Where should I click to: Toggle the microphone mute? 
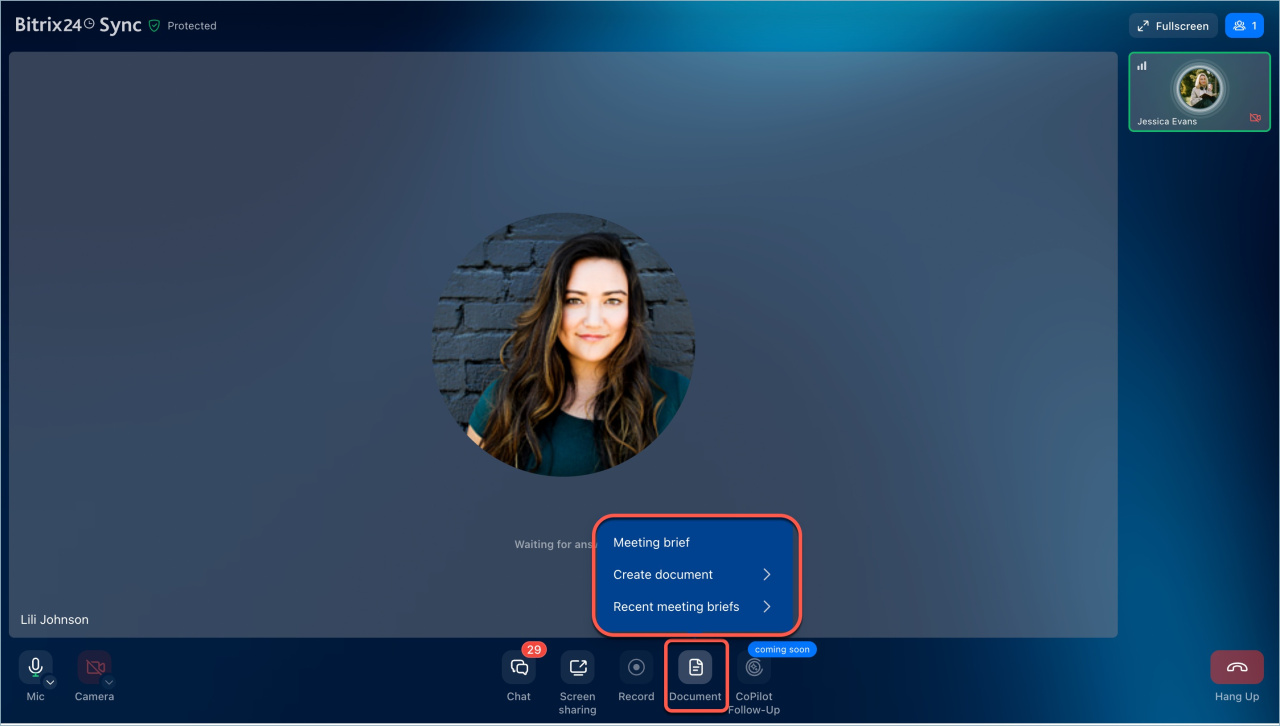pos(35,666)
